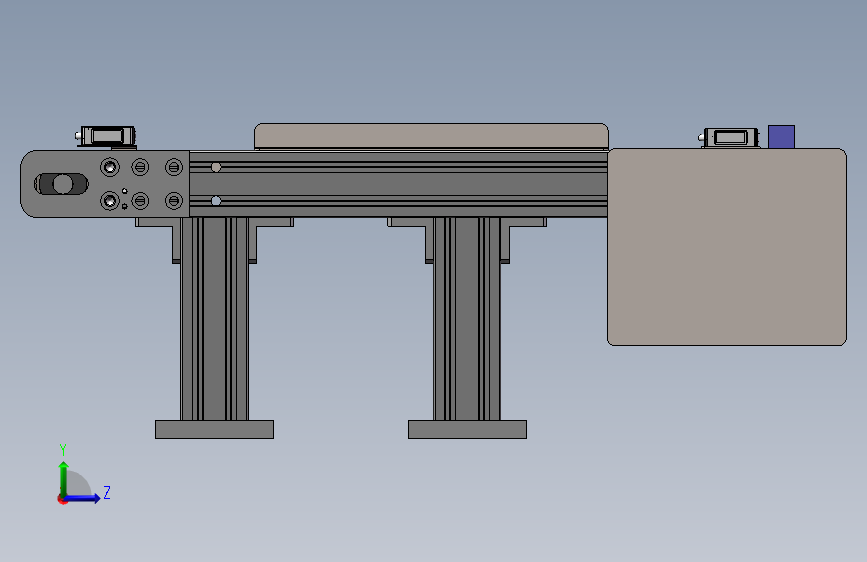The width and height of the screenshot is (867, 562).
Task: Select the lower middle slotted screw on the end cap
Action: (x=140, y=200)
